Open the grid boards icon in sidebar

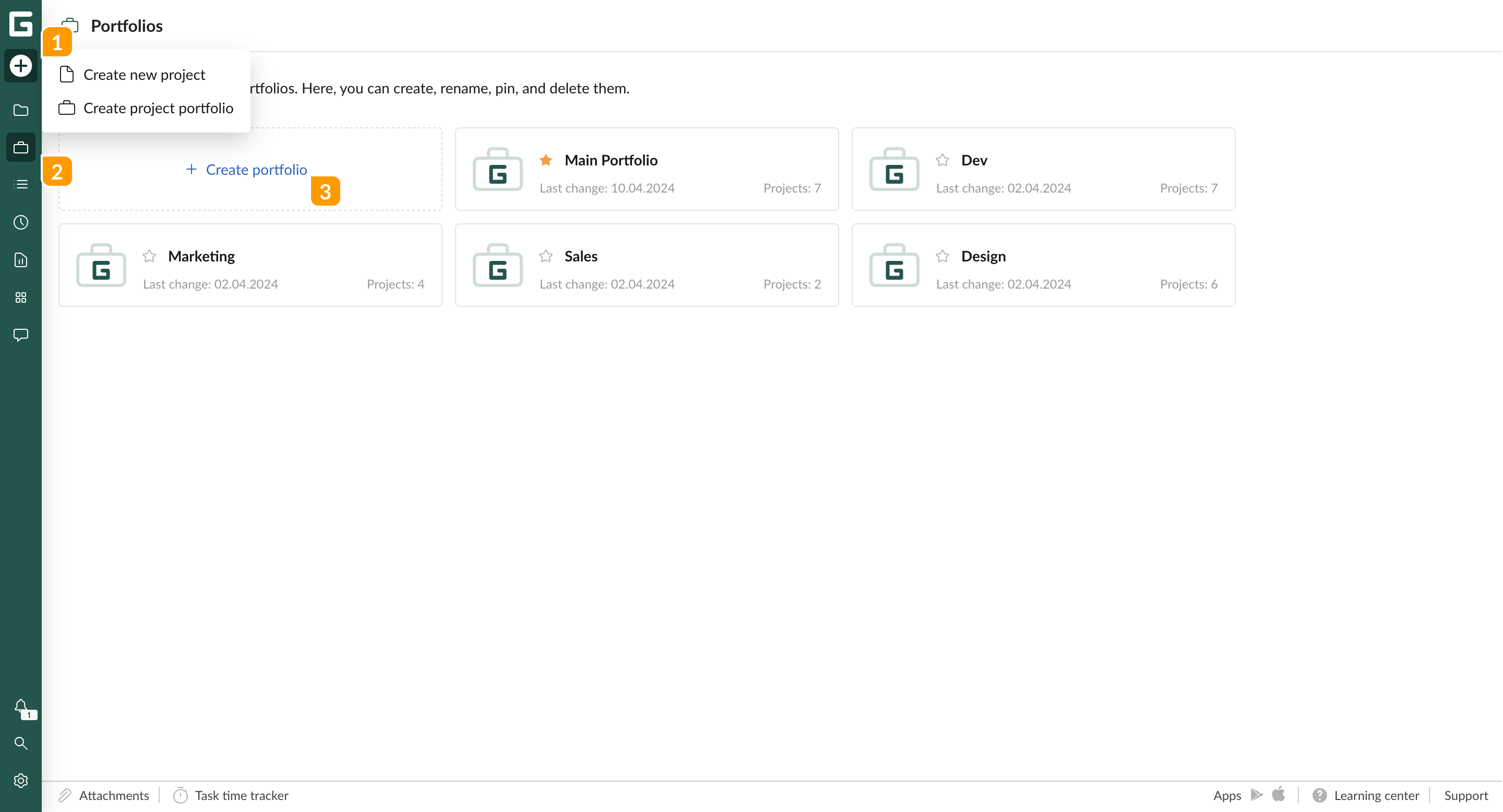click(21, 297)
